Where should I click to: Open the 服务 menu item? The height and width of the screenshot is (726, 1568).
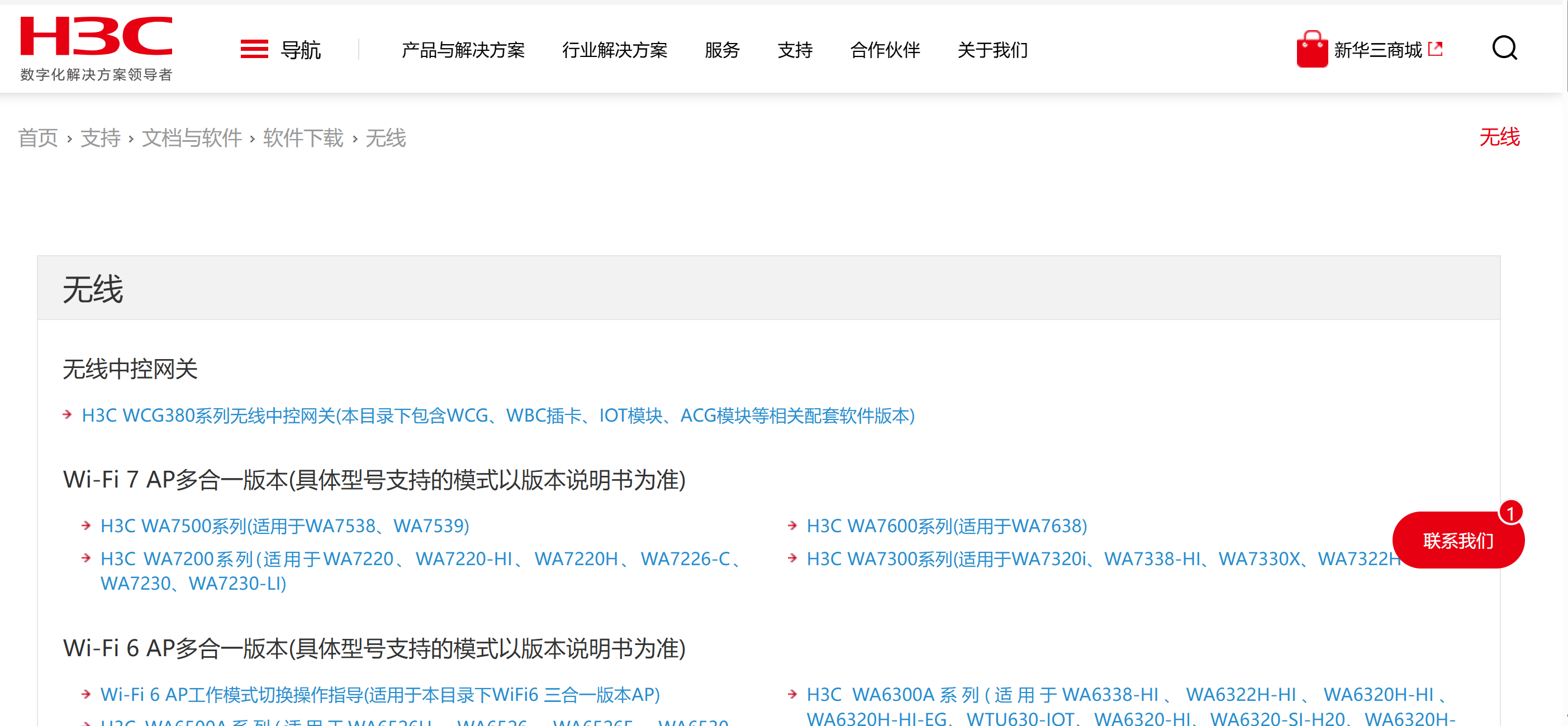pyautogui.click(x=722, y=50)
